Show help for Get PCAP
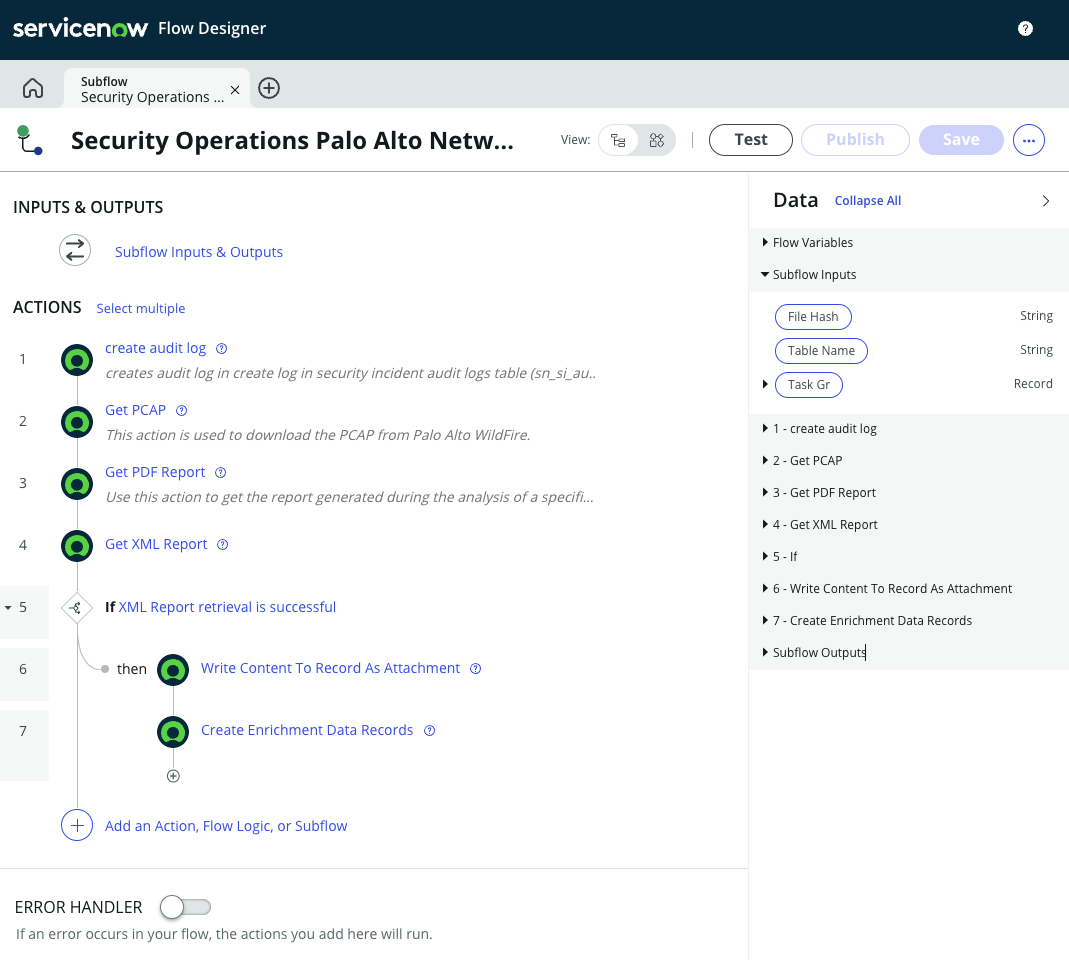The image size is (1069, 960). pos(181,410)
